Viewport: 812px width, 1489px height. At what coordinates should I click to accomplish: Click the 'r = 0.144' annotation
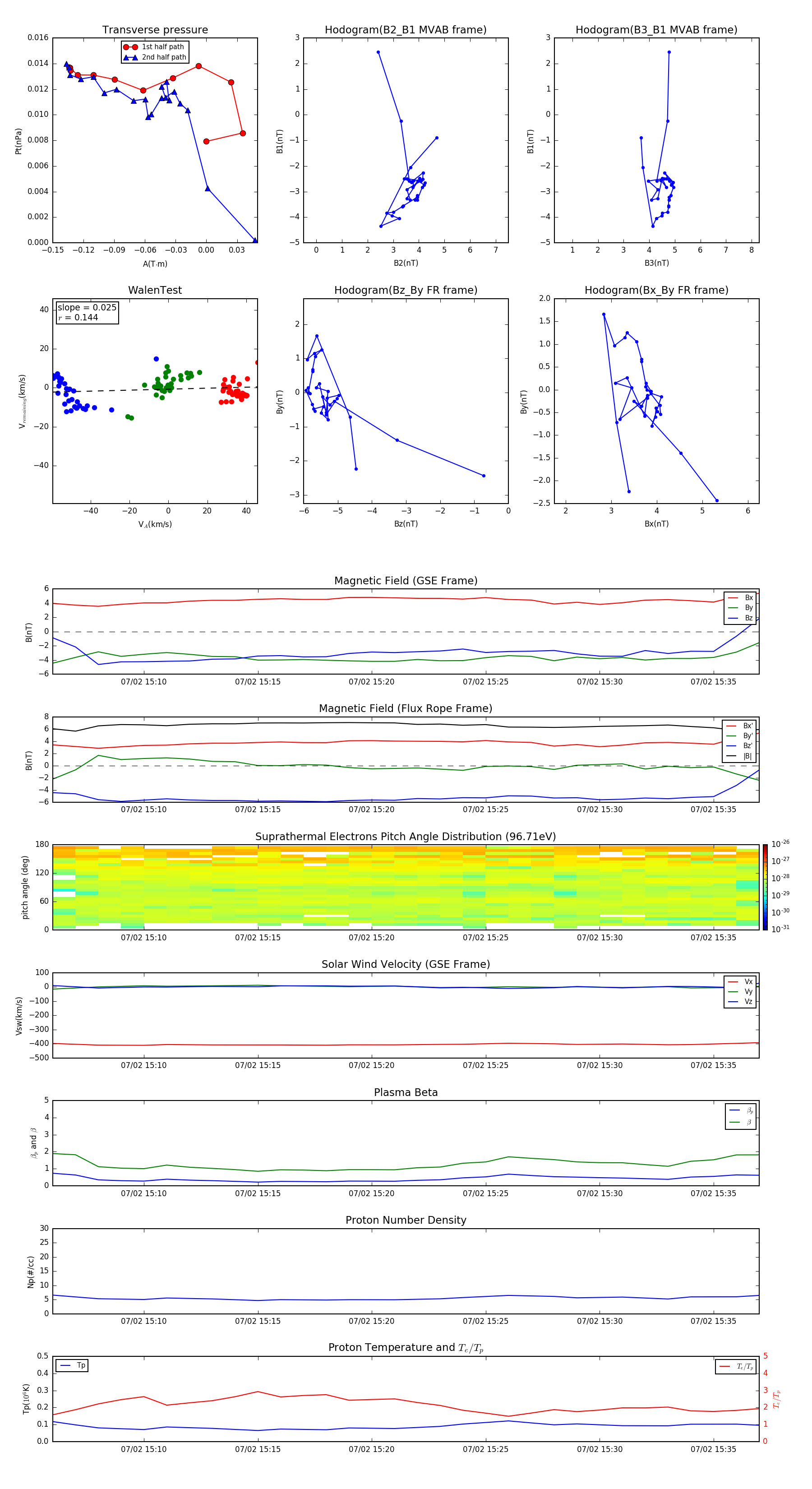tap(78, 317)
